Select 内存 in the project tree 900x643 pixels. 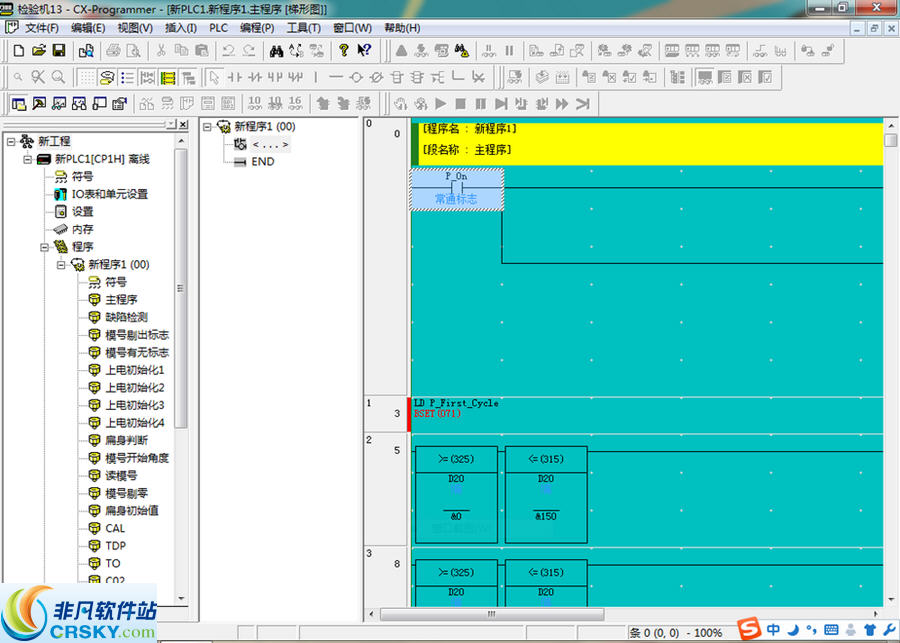click(x=82, y=229)
